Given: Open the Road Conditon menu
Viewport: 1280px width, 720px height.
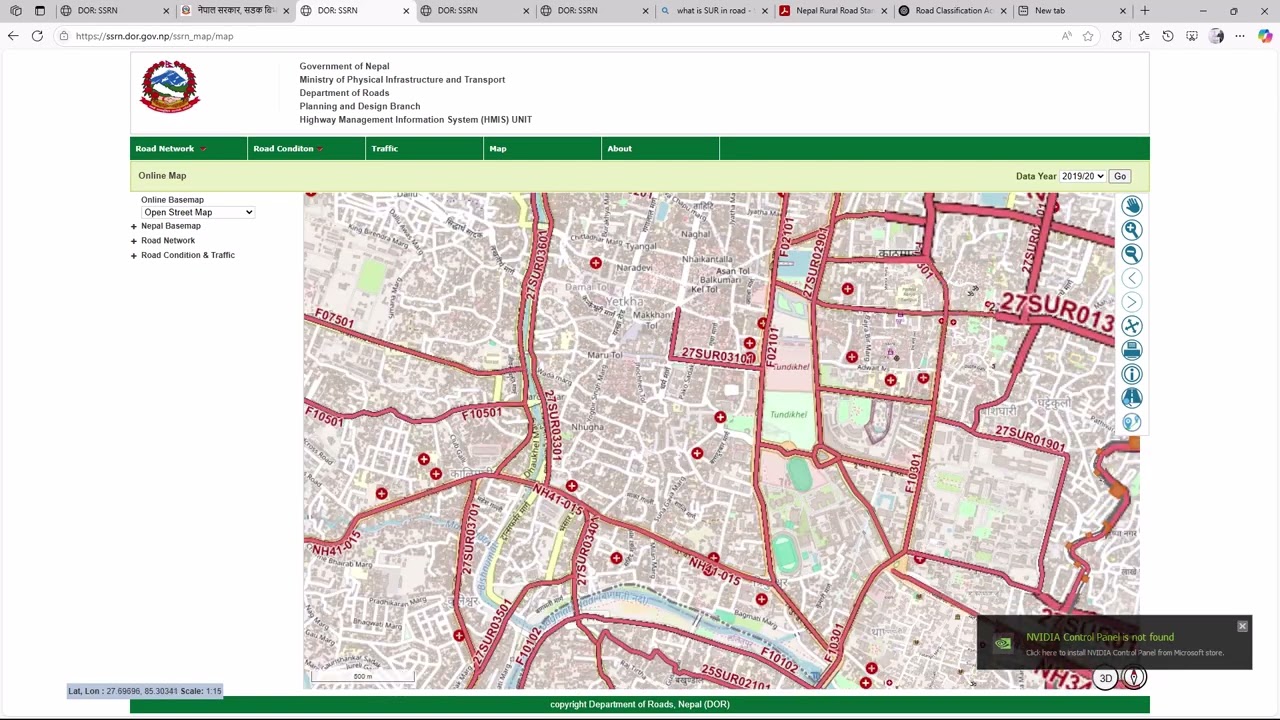Looking at the screenshot, I should click(x=307, y=148).
